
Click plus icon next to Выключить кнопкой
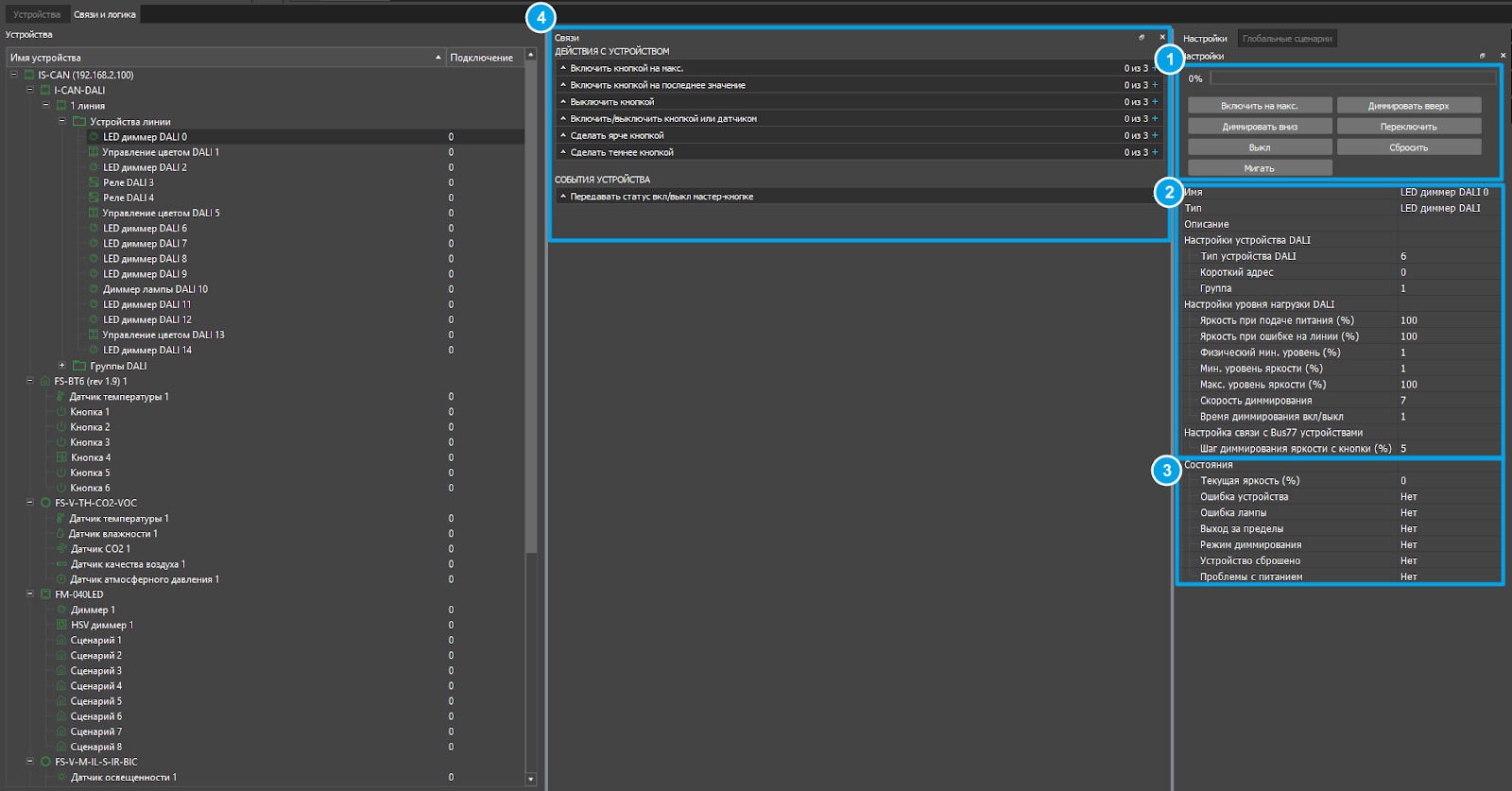pyautogui.click(x=1155, y=102)
